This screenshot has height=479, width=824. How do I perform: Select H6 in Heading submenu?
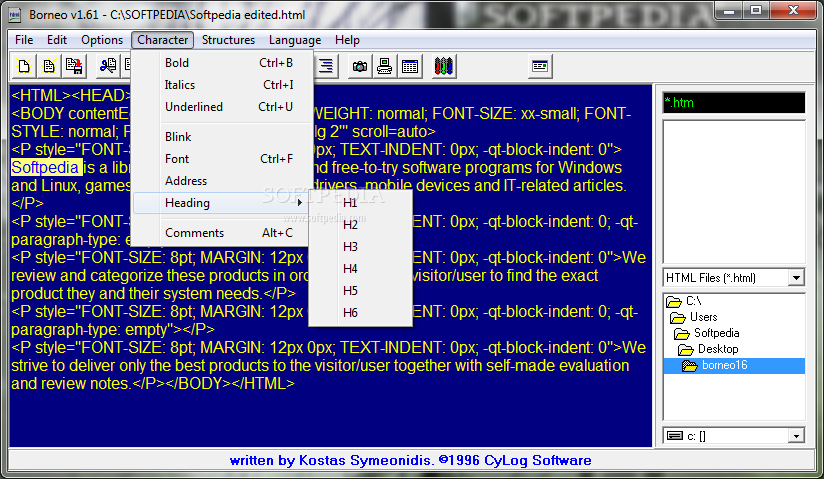point(360,313)
